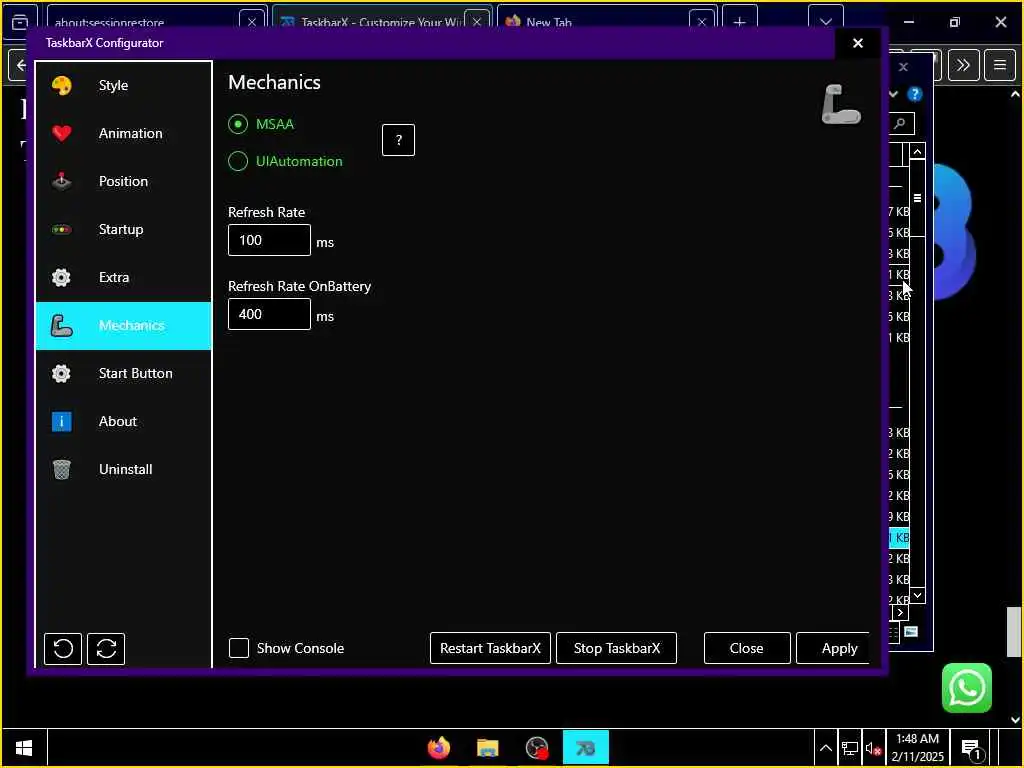
Task: Click the scroll-right arrow in background window
Action: (900, 613)
